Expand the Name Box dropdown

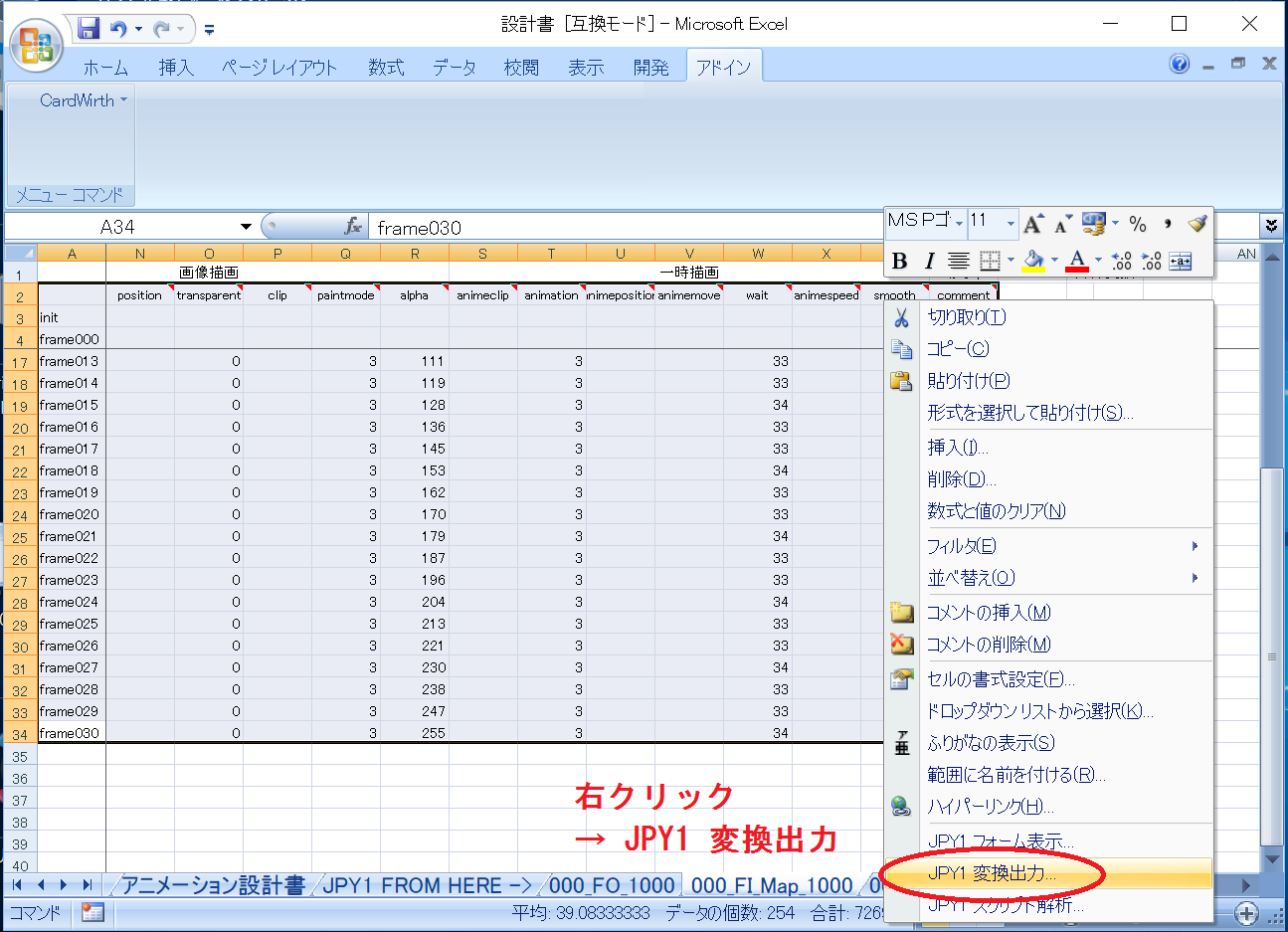[246, 227]
